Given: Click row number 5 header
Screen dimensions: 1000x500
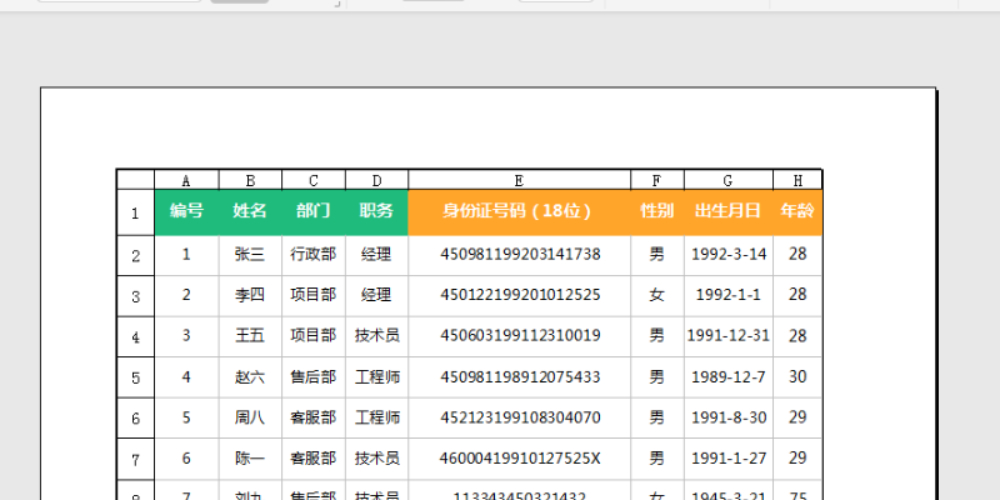Looking at the screenshot, I should coord(135,378).
